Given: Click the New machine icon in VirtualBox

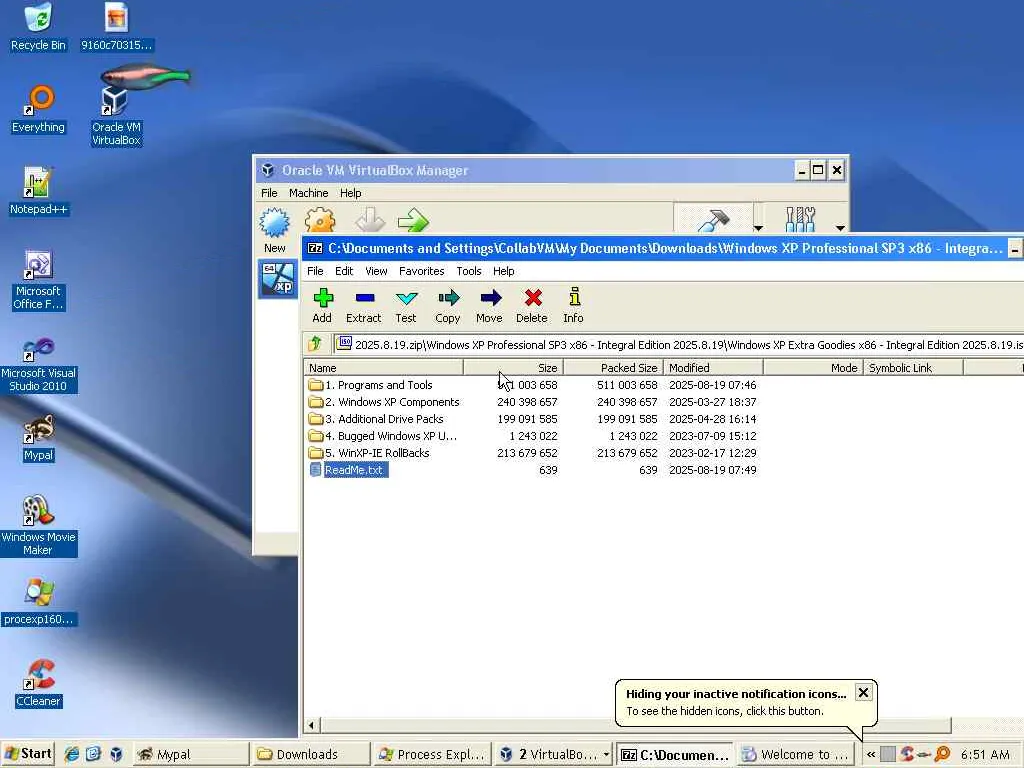Looking at the screenshot, I should [275, 231].
